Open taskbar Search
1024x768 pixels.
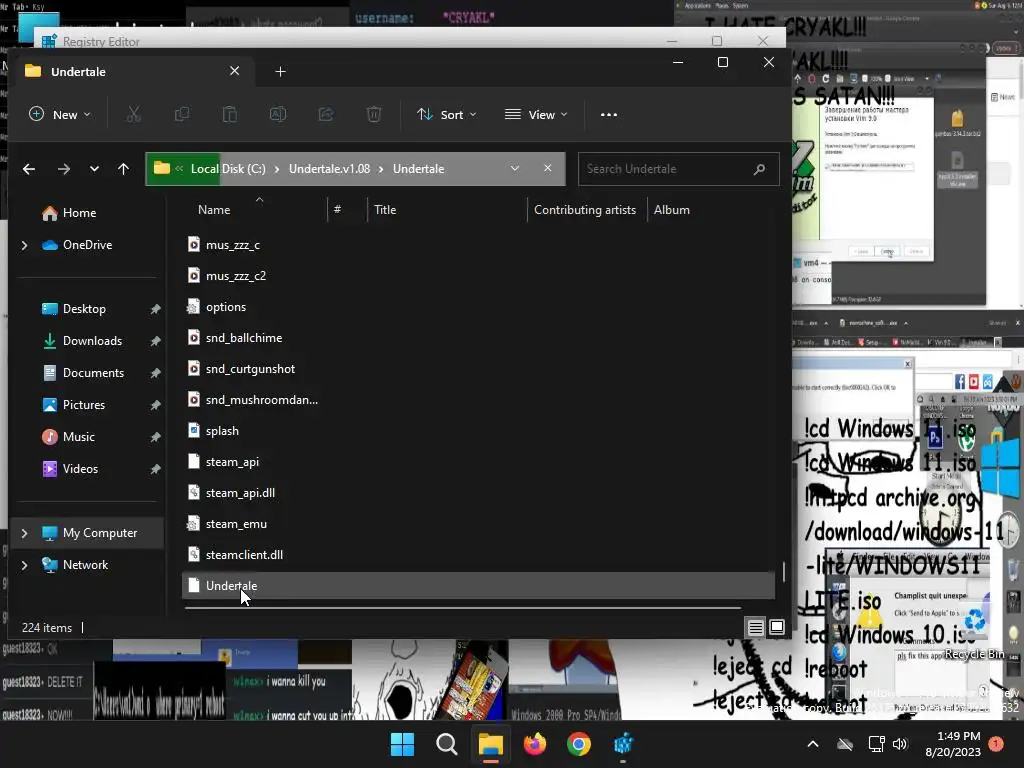tap(447, 744)
